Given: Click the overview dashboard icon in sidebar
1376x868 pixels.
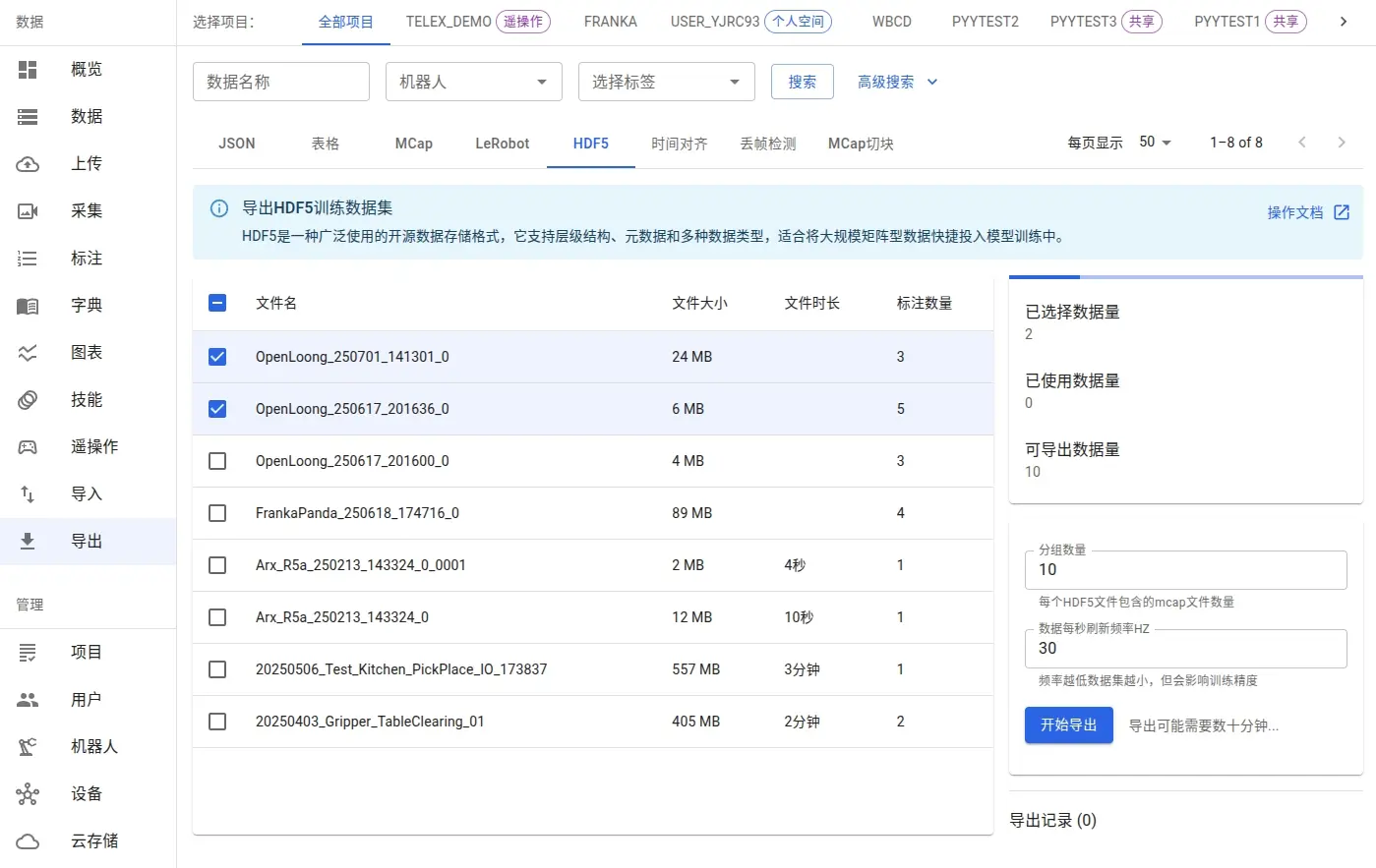Looking at the screenshot, I should coord(28,70).
